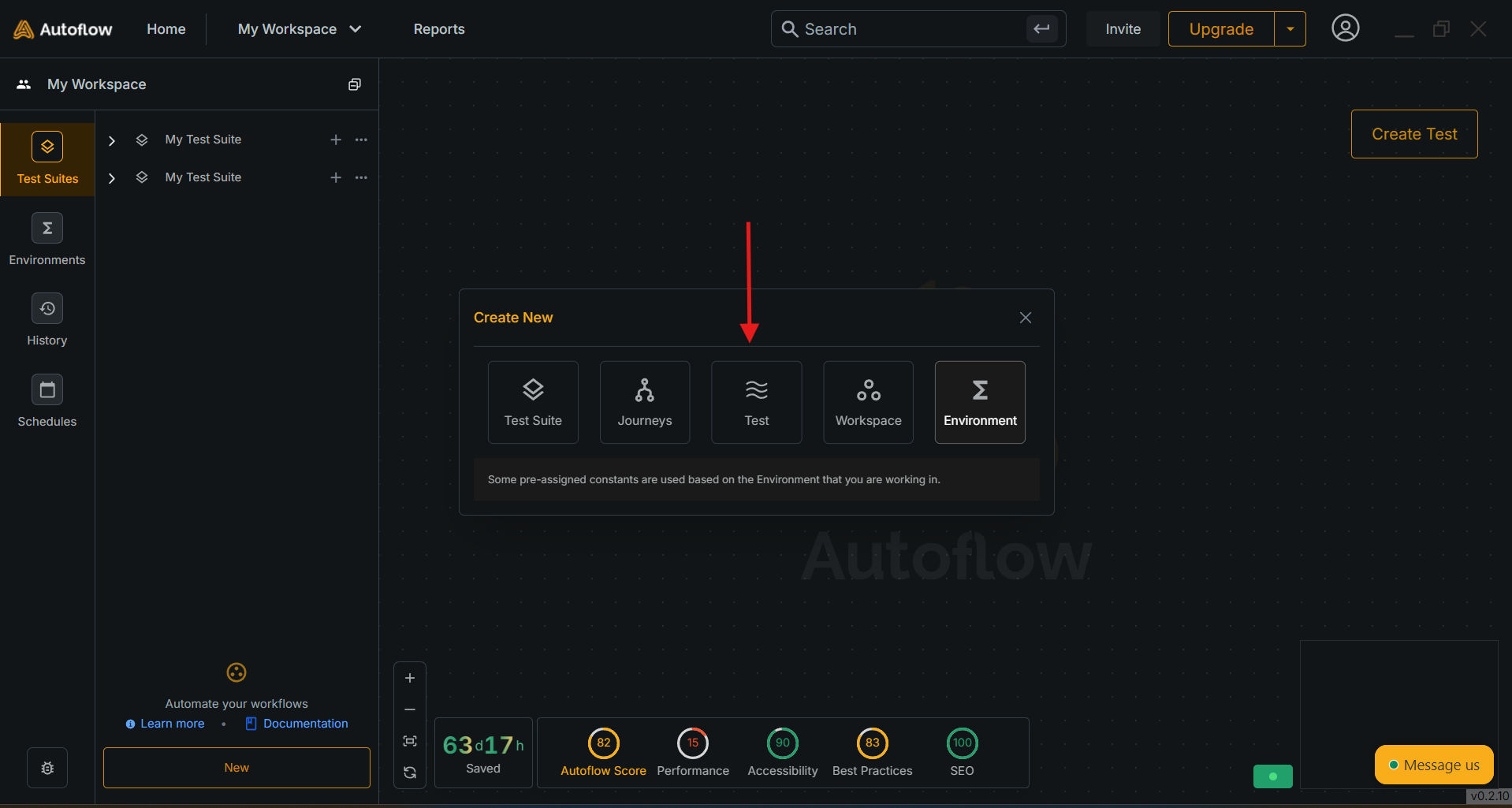Switch to the Test Suites sidebar tab
The width and height of the screenshot is (1512, 808).
[x=47, y=159]
